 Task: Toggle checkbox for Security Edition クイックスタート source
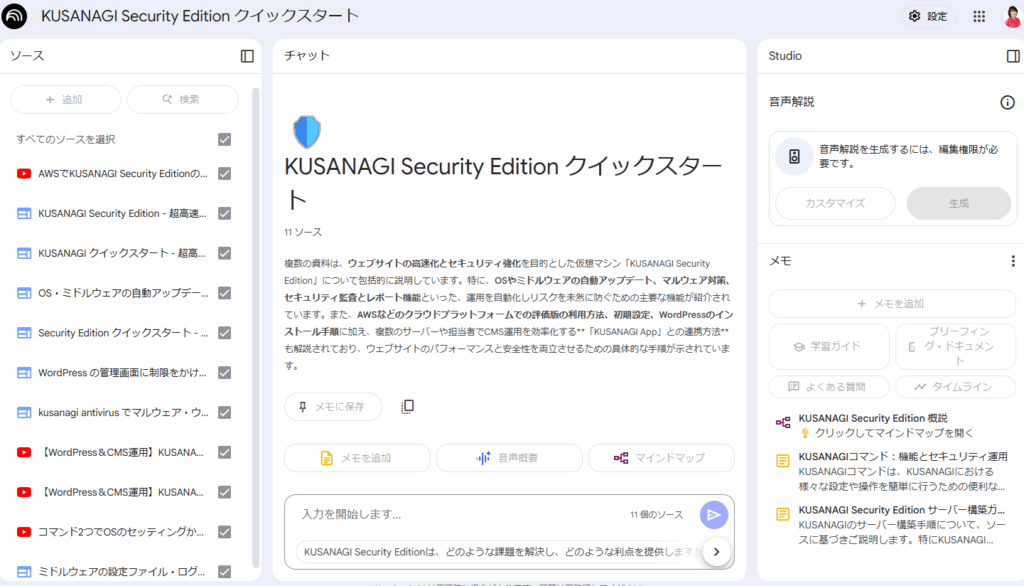click(x=225, y=333)
